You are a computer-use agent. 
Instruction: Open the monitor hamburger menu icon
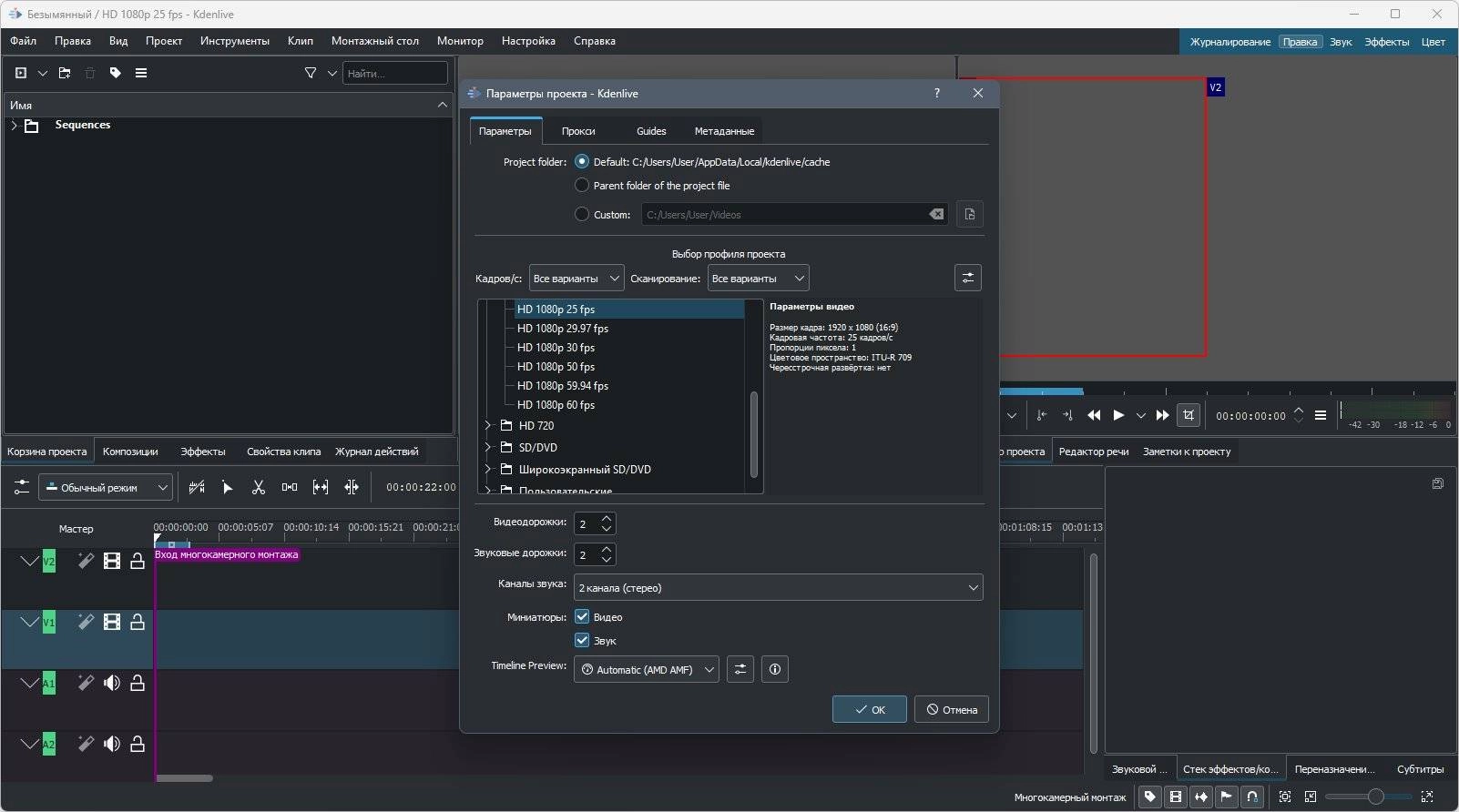point(1321,415)
